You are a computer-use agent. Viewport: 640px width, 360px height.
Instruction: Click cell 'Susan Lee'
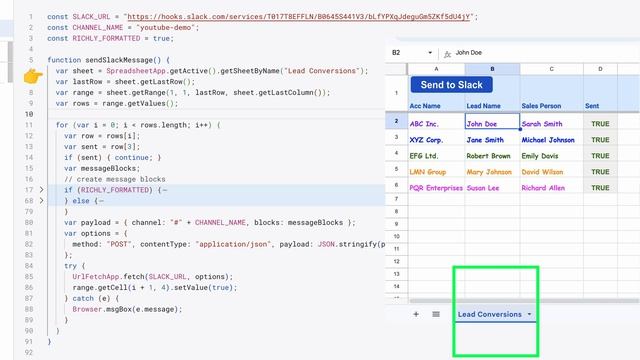coord(492,185)
